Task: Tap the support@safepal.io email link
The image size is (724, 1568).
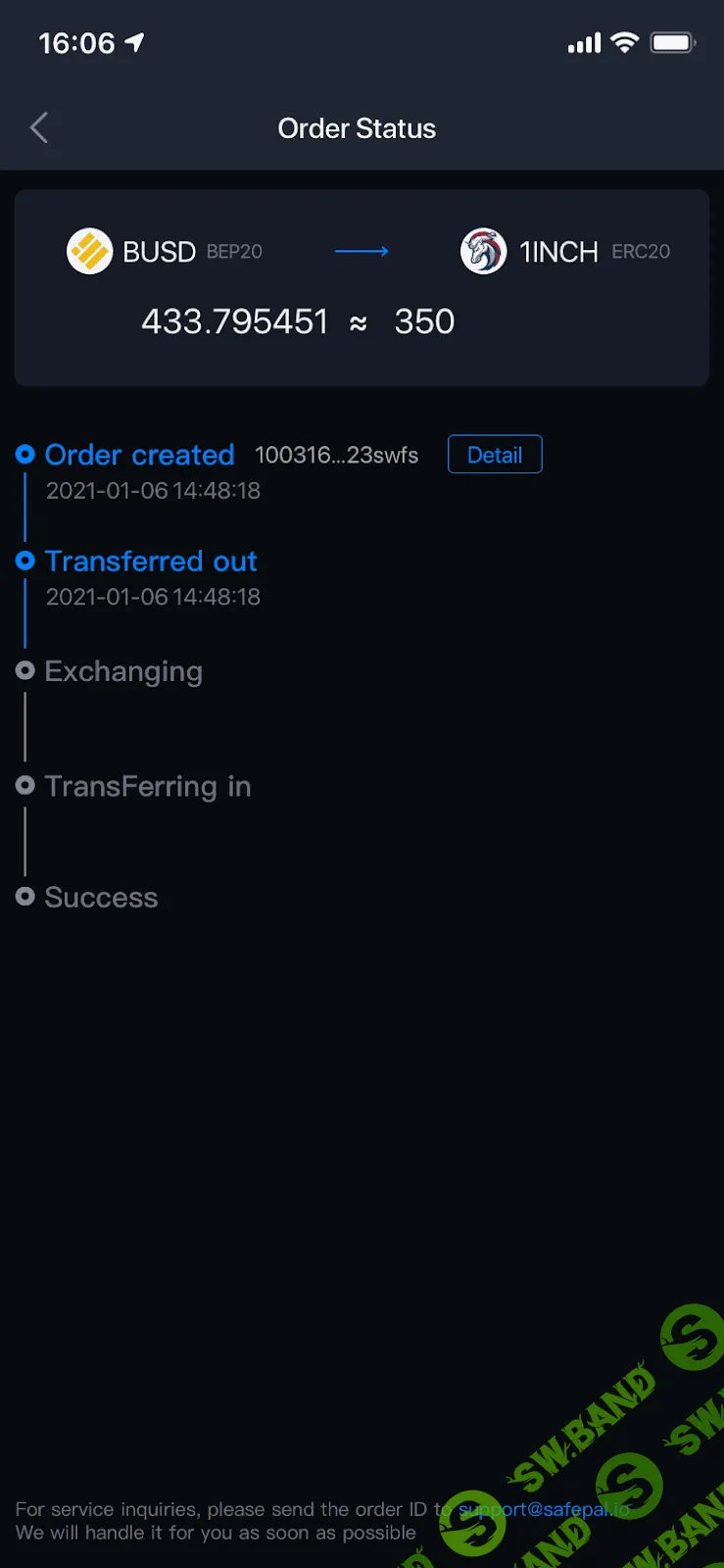Action: 544,1509
